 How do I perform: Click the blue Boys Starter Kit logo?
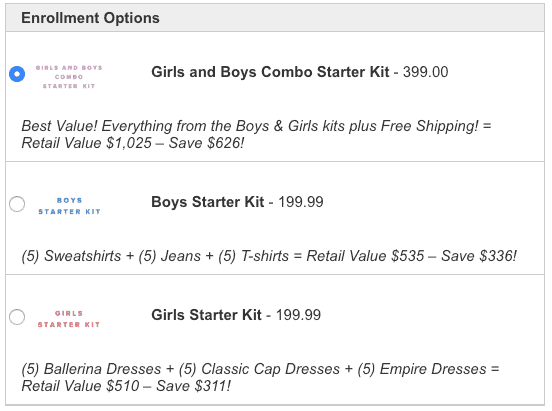69,206
